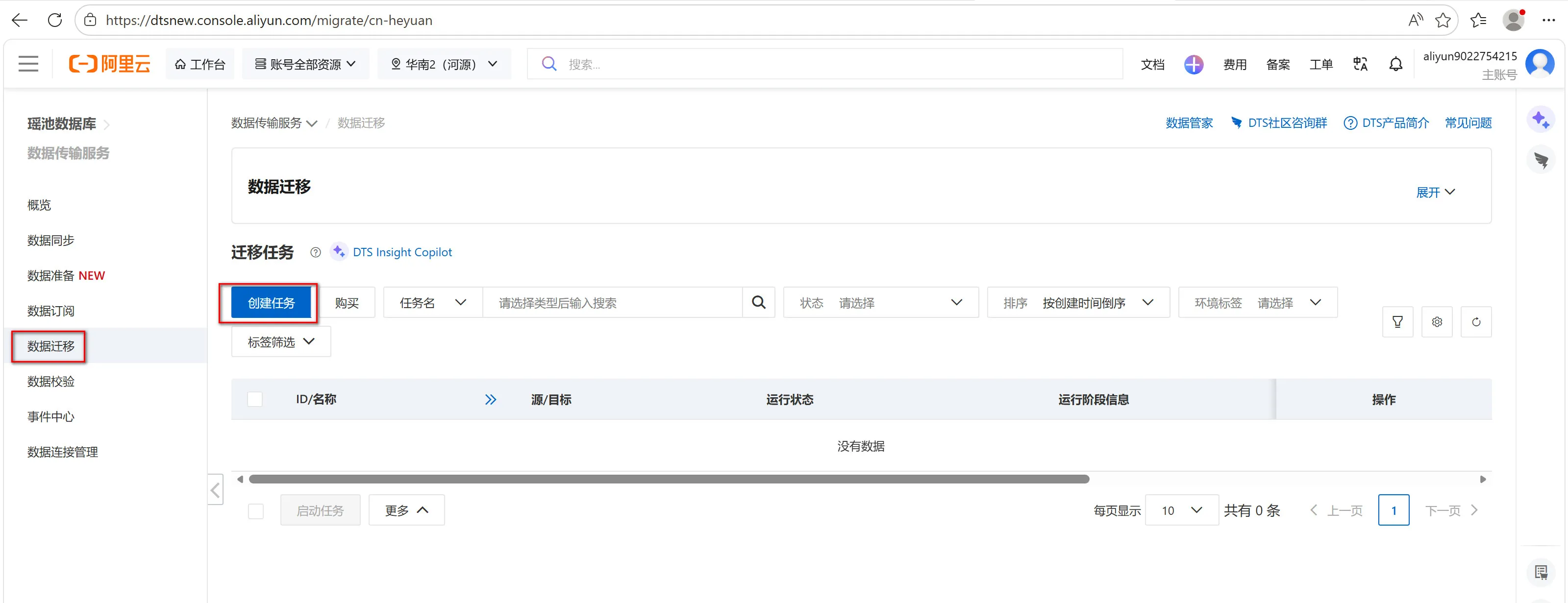Select 数据迁移 in the sidebar

click(x=51, y=346)
